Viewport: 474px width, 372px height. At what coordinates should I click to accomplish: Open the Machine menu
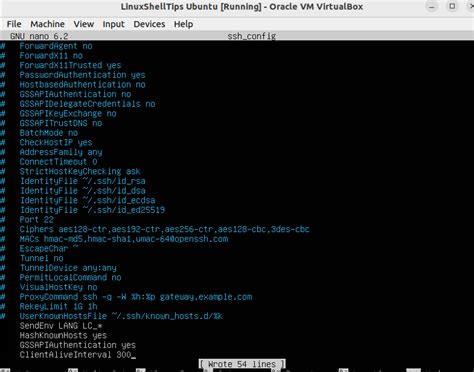point(48,24)
